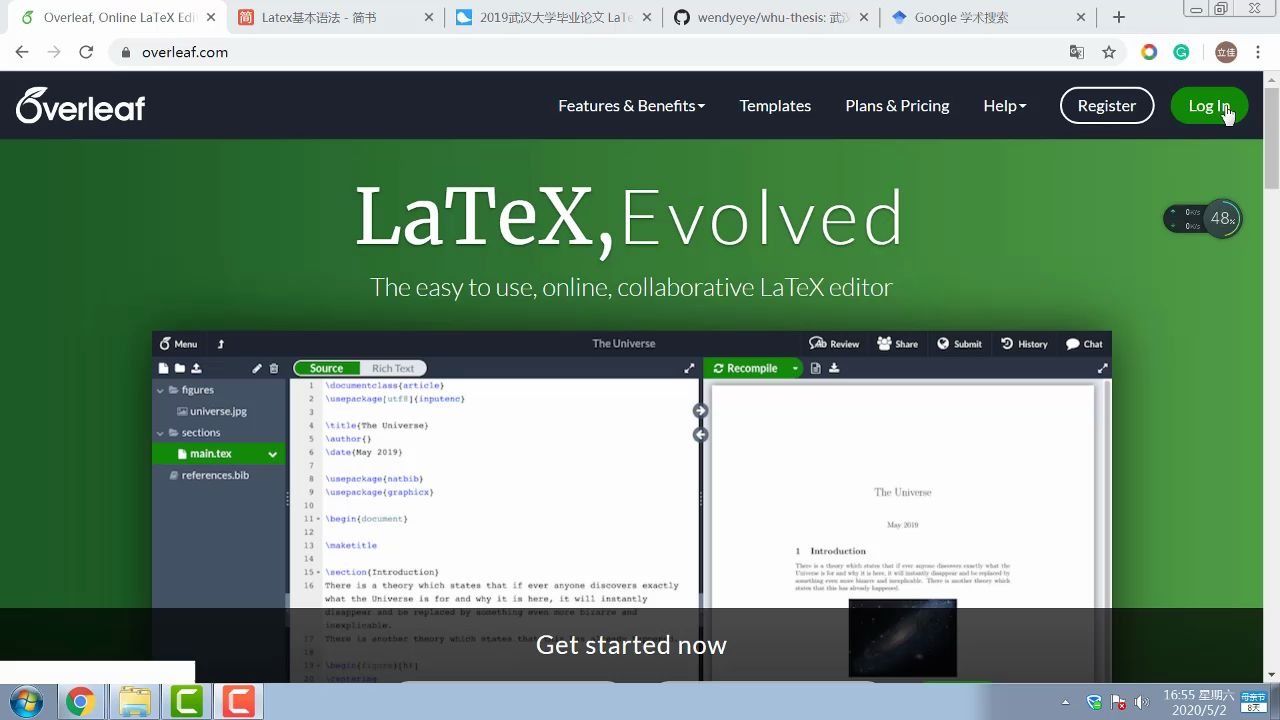Viewport: 1280px width, 720px height.
Task: Close the Google 学术搜索 tab
Action: 1081,17
